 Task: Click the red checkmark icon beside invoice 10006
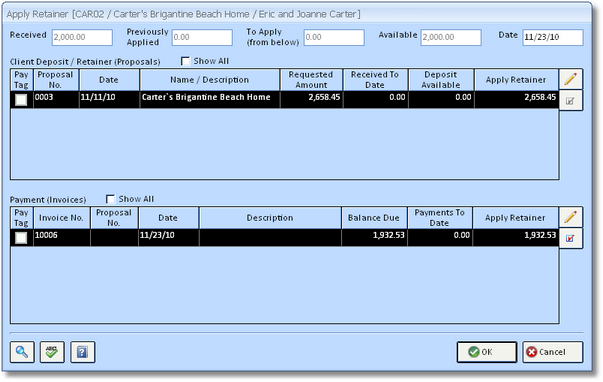pos(571,239)
